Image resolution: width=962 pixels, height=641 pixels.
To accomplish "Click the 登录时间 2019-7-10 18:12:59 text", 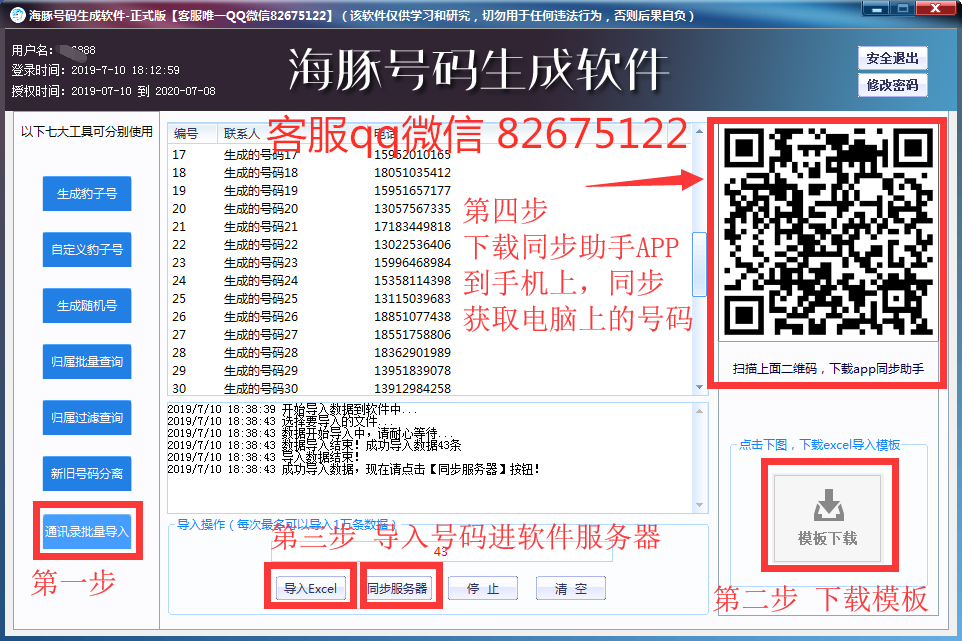I will click(96, 70).
